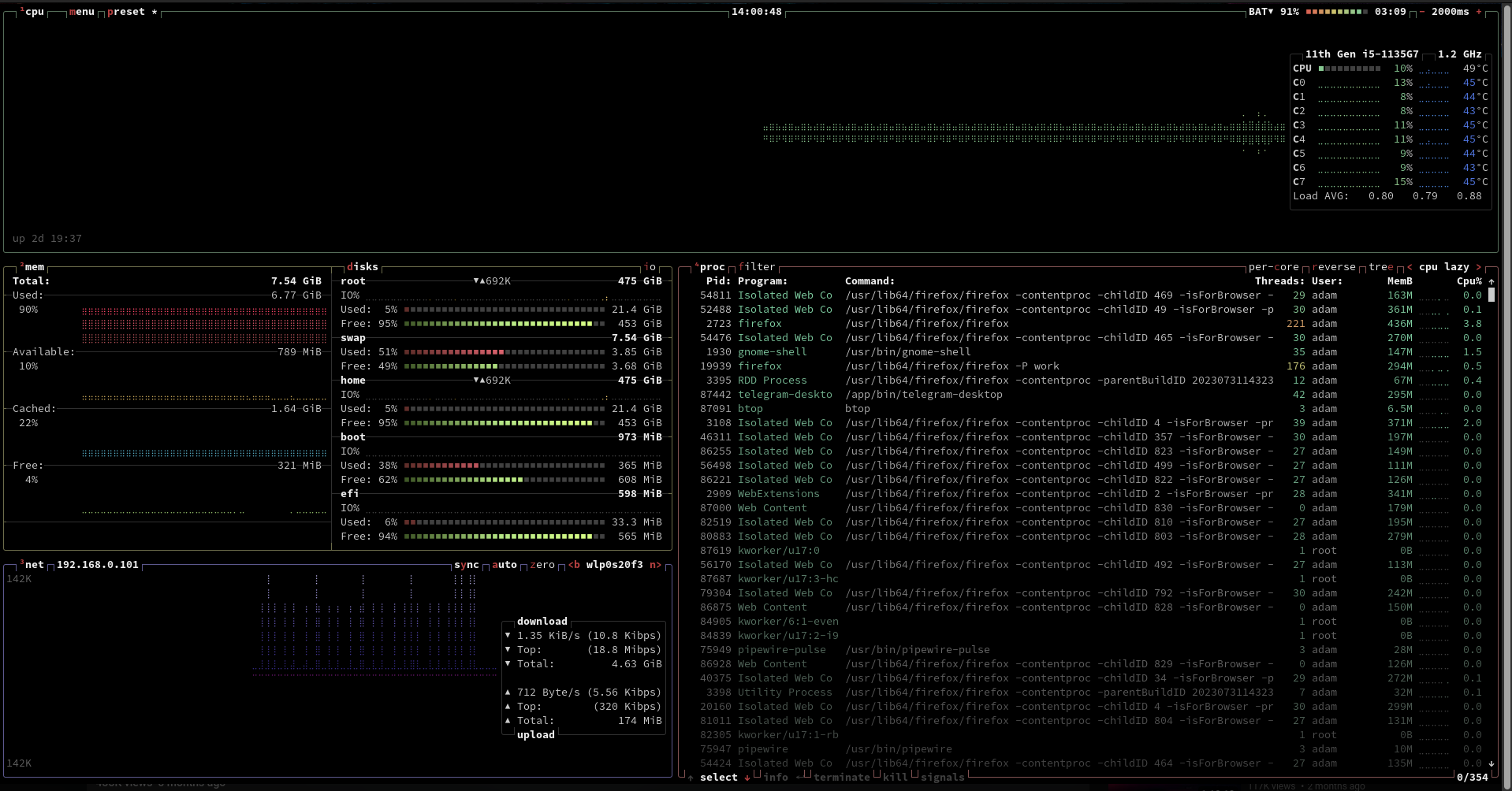Screen dimensions: 1512x791
Task: Toggle tree view for processes
Action: coord(1380,267)
